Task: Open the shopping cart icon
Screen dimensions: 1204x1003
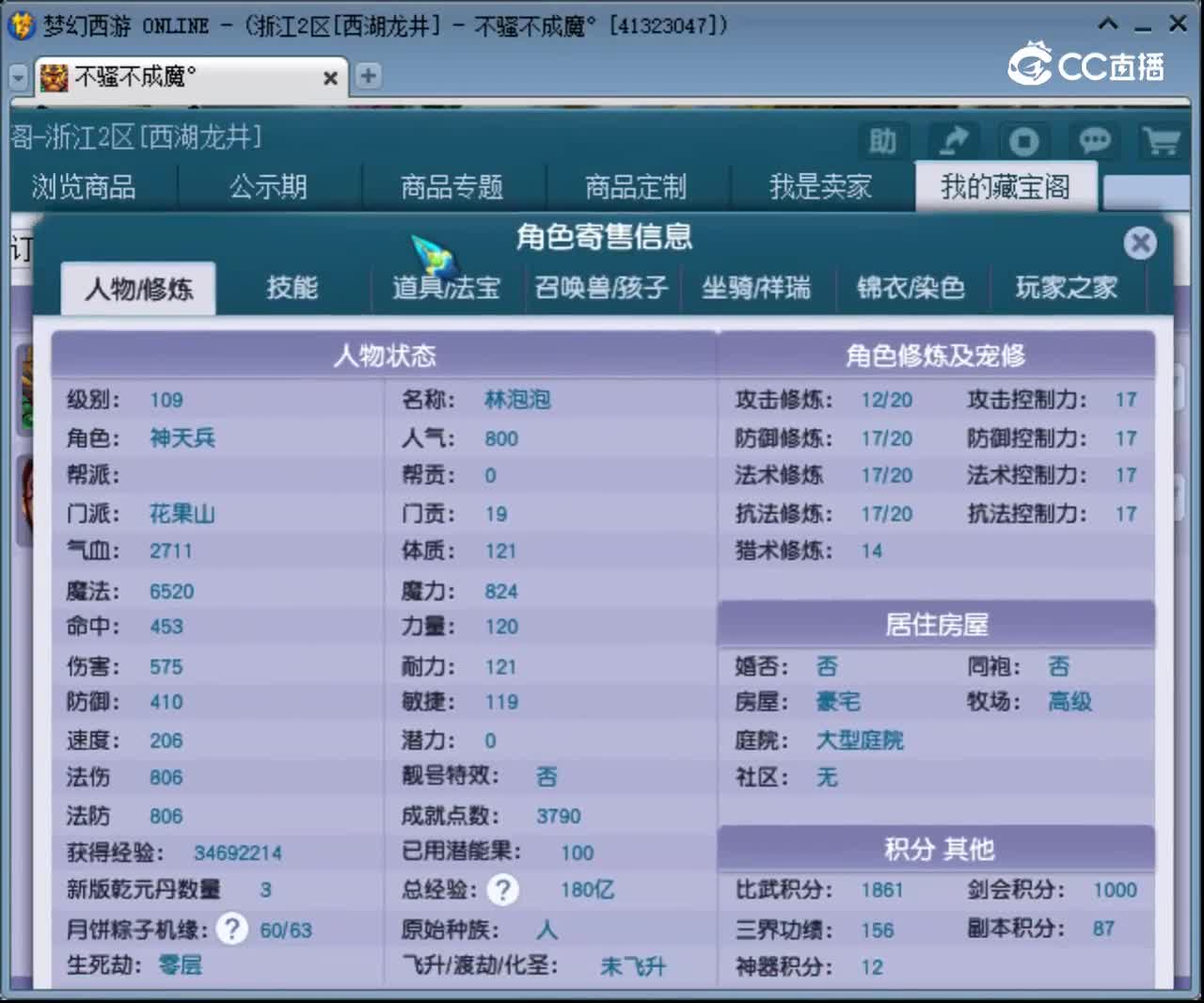Action: pos(1162,142)
